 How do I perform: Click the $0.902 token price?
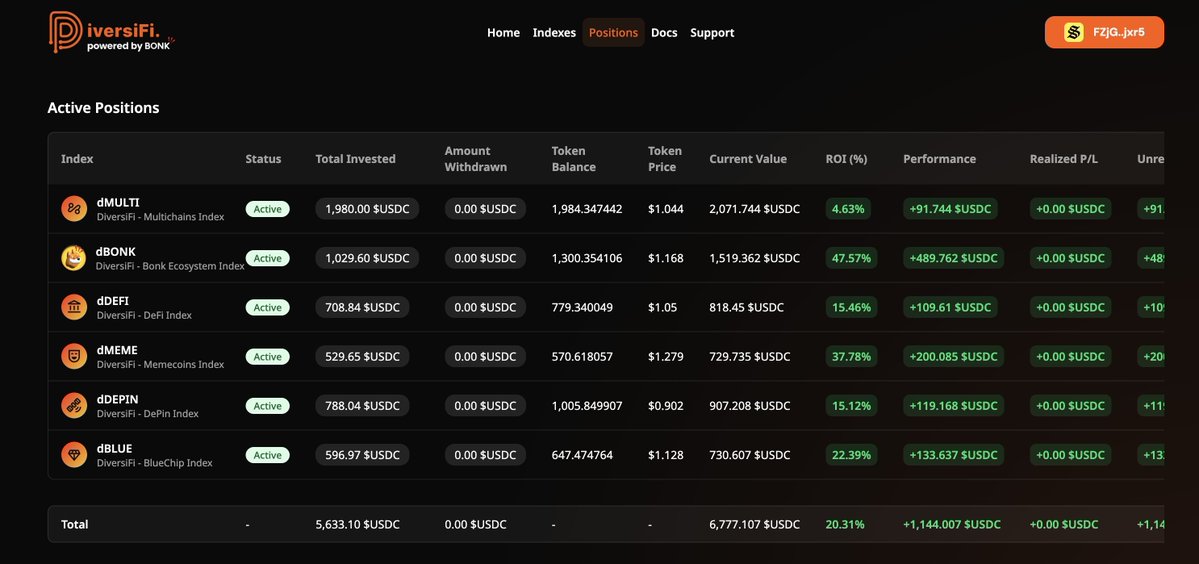[666, 406]
